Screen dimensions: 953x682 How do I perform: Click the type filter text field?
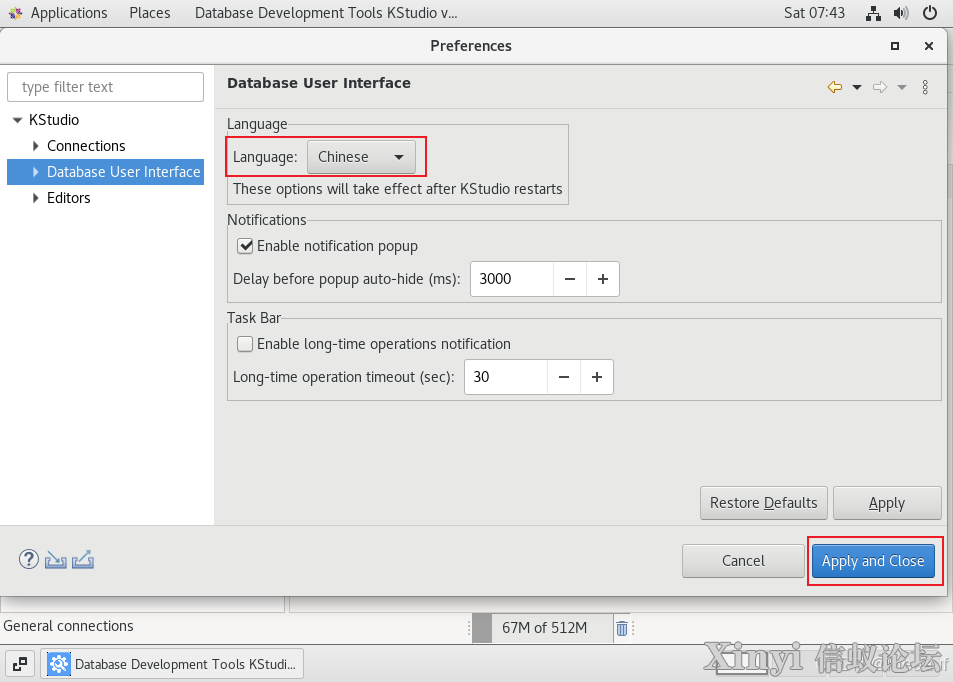[105, 87]
